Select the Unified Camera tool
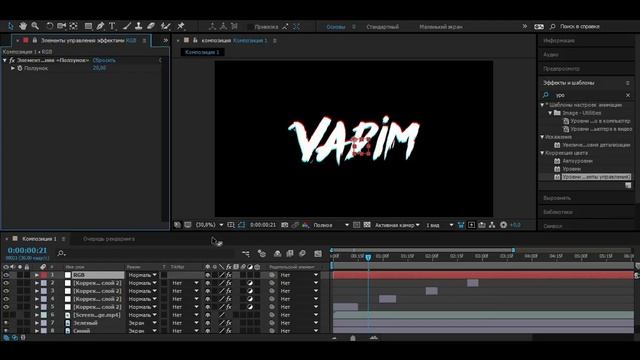Viewport: 640px width, 360px height. (62, 26)
